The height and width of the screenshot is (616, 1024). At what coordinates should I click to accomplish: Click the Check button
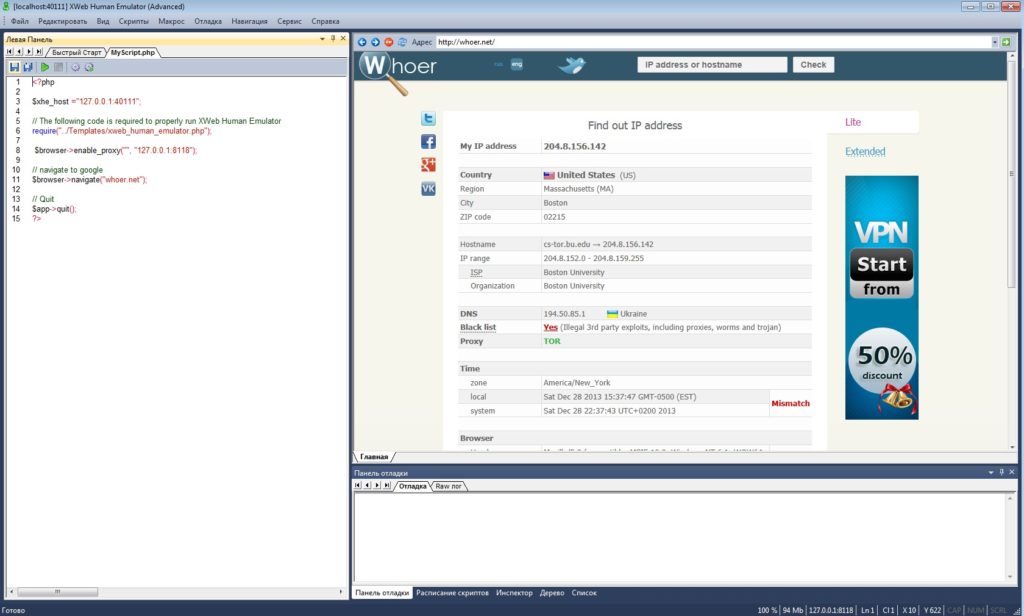[813, 65]
